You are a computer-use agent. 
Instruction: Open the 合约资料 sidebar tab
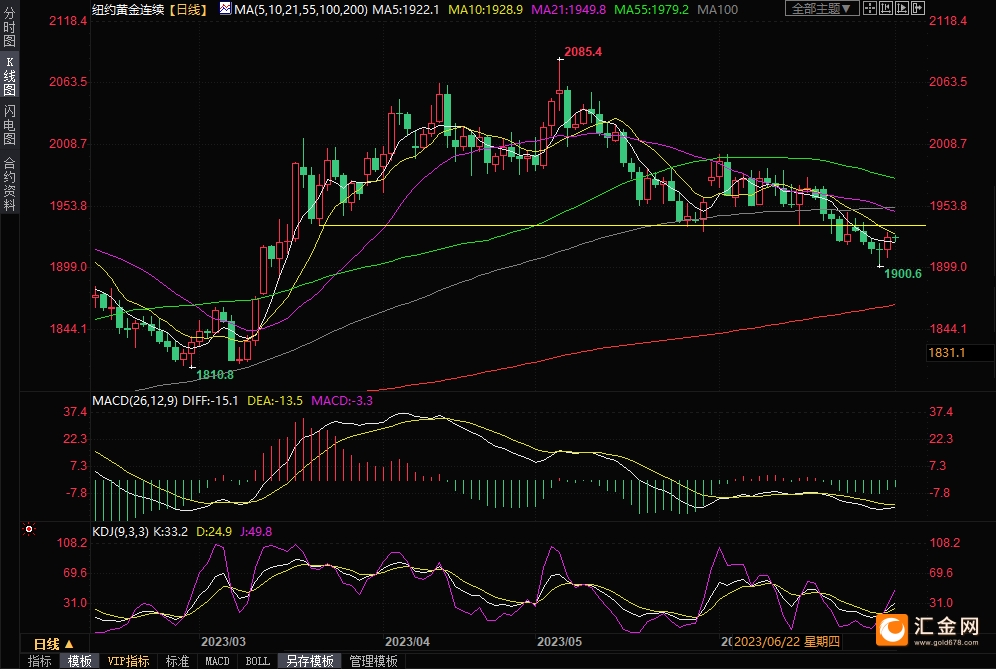[x=9, y=184]
